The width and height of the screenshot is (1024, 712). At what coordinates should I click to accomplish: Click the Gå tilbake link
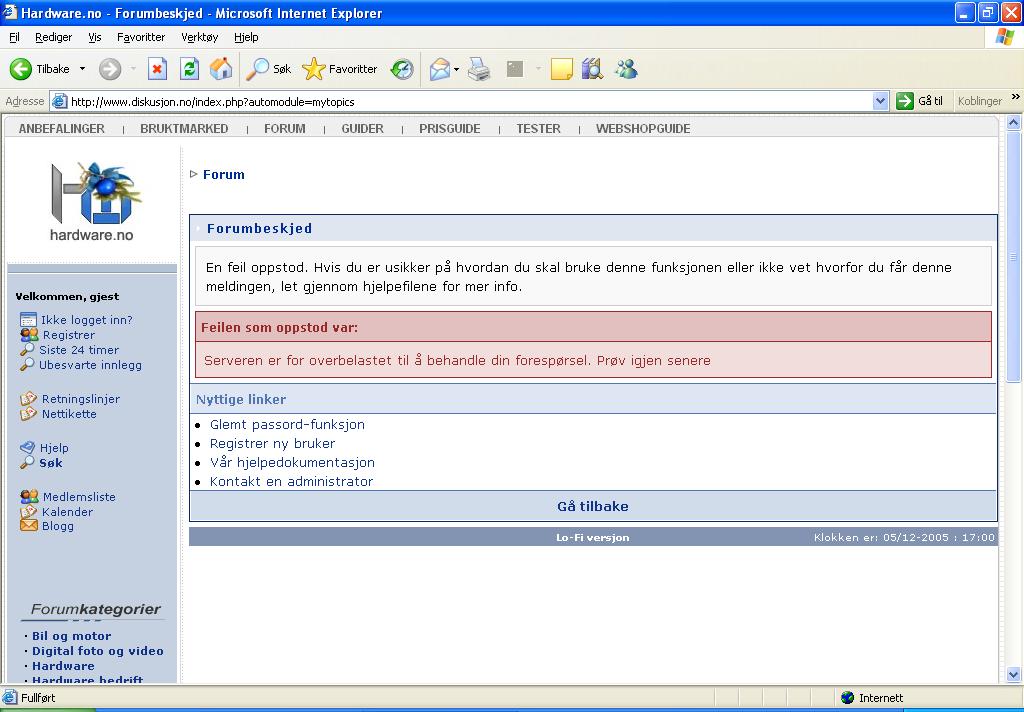click(x=593, y=506)
